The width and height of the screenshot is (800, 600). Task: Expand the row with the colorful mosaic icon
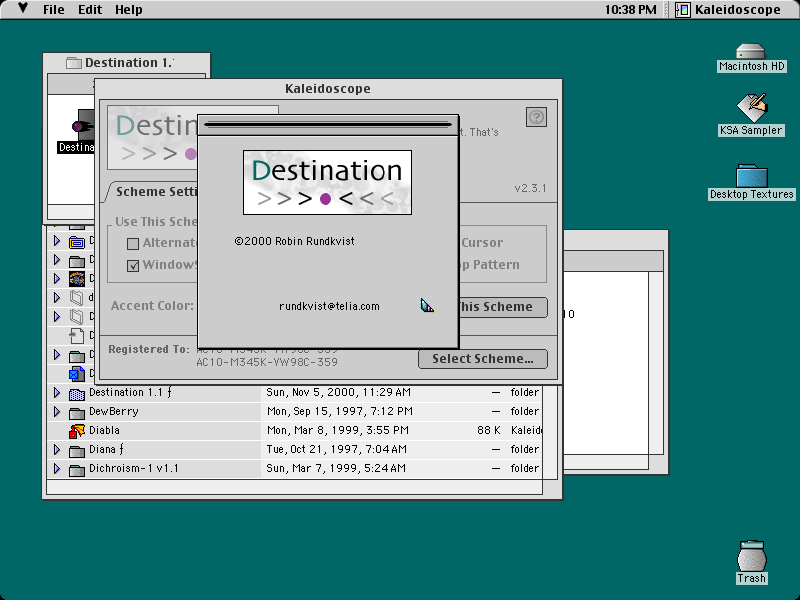(x=57, y=278)
